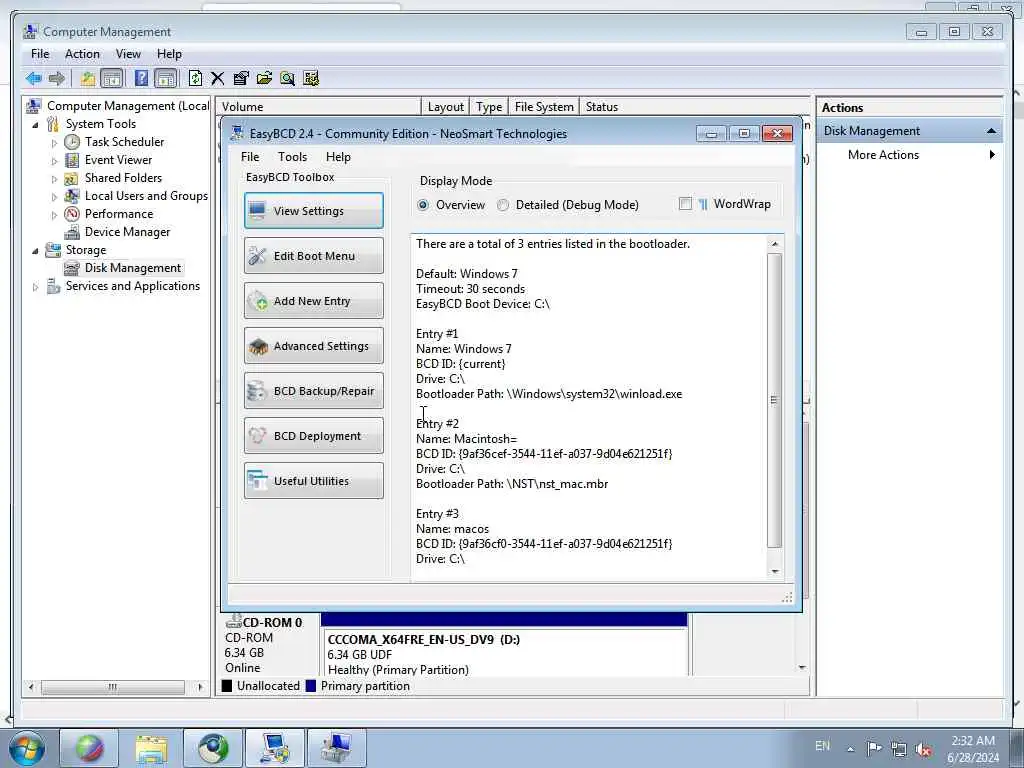Open Computer Management View menu
The width and height of the screenshot is (1024, 768).
128,54
